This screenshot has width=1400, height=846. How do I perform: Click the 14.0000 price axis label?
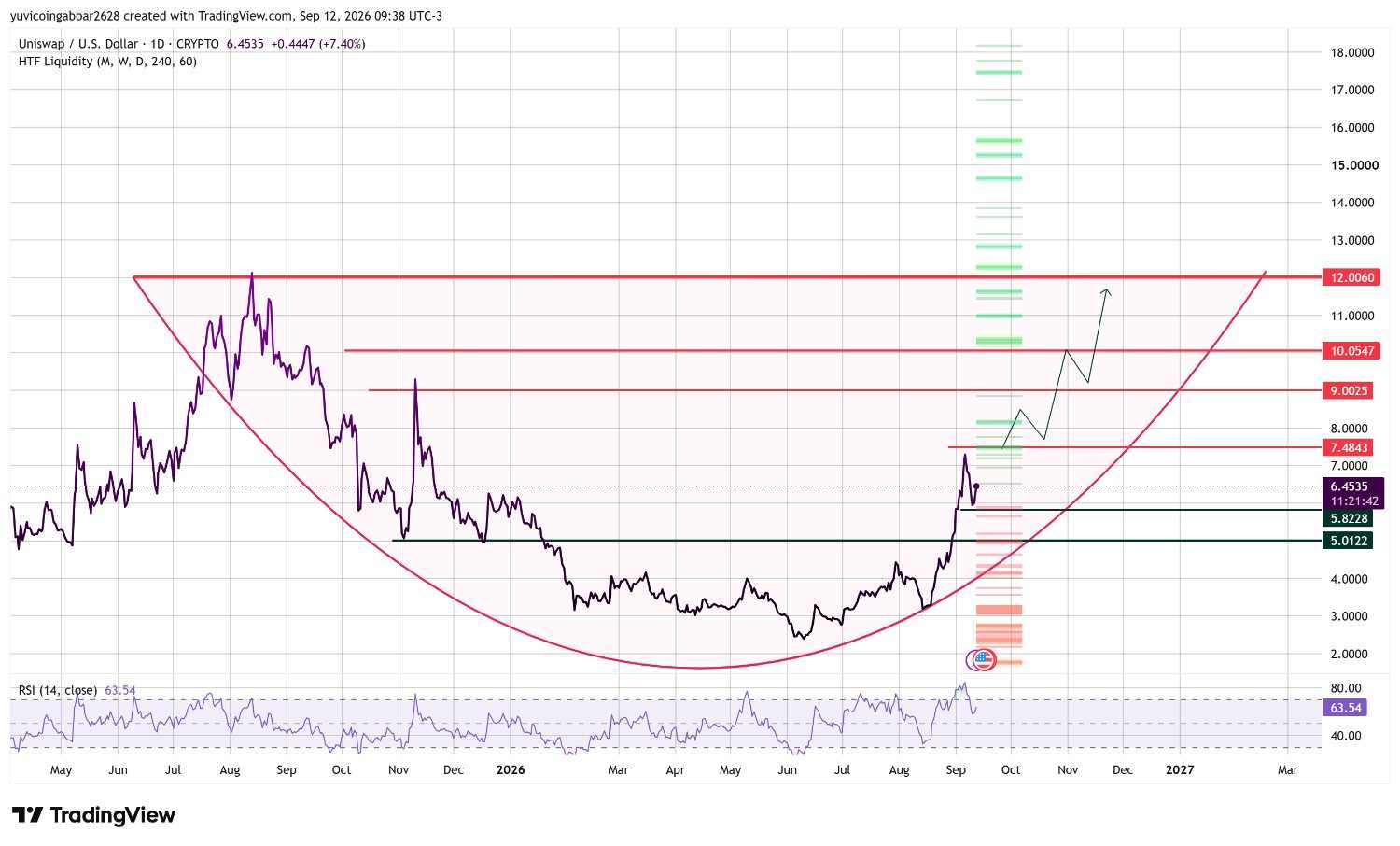[x=1351, y=203]
